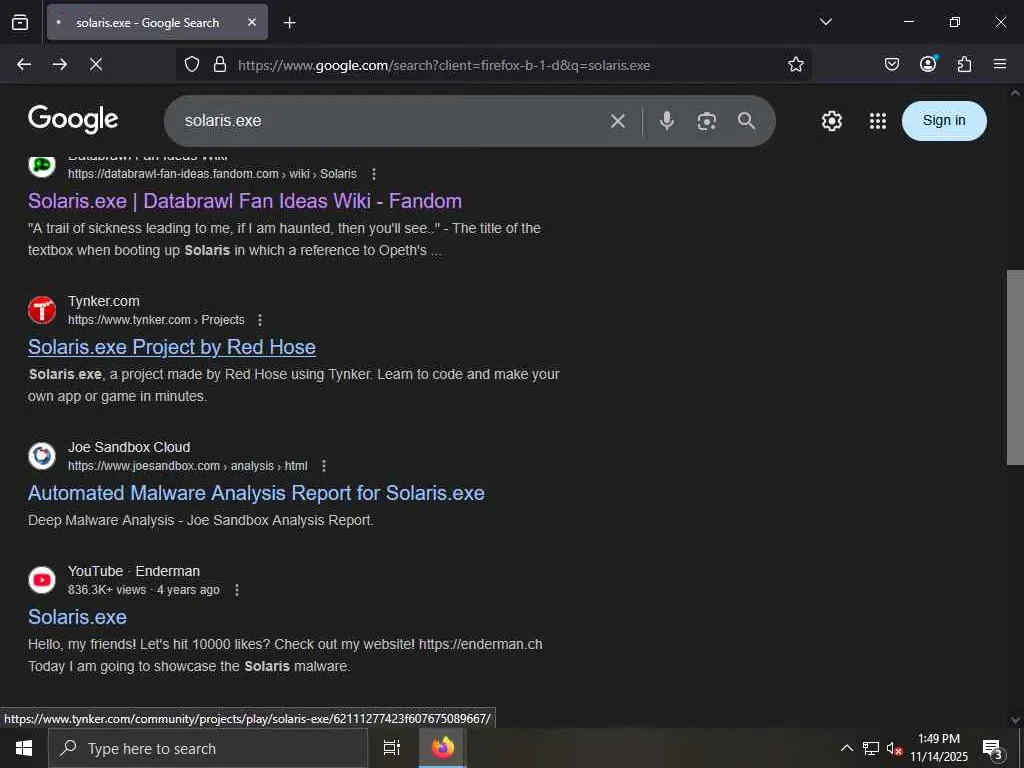Click the Windows taskbar search box
Image resolution: width=1024 pixels, height=768 pixels.
pos(208,748)
